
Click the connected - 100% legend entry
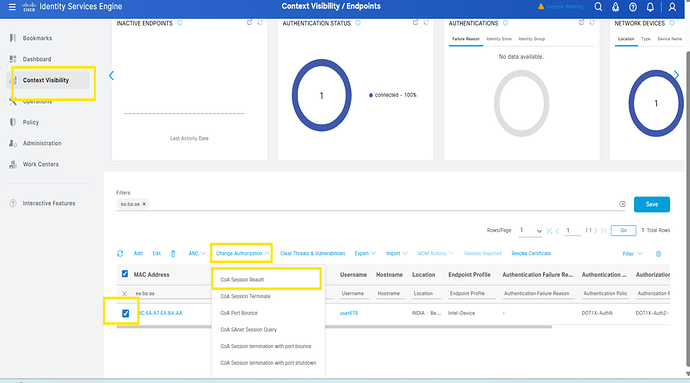[393, 95]
